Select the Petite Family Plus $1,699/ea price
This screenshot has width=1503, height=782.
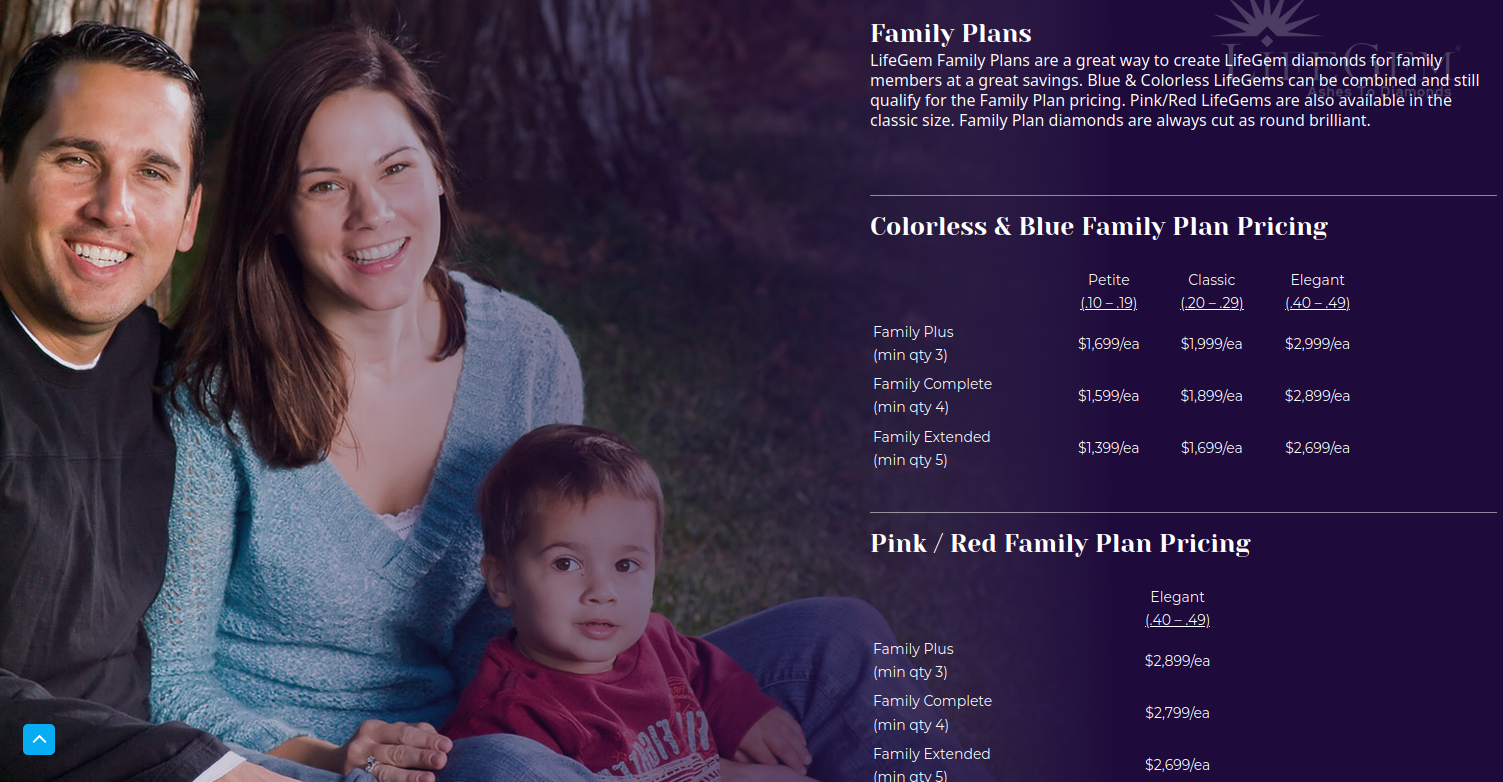1108,344
